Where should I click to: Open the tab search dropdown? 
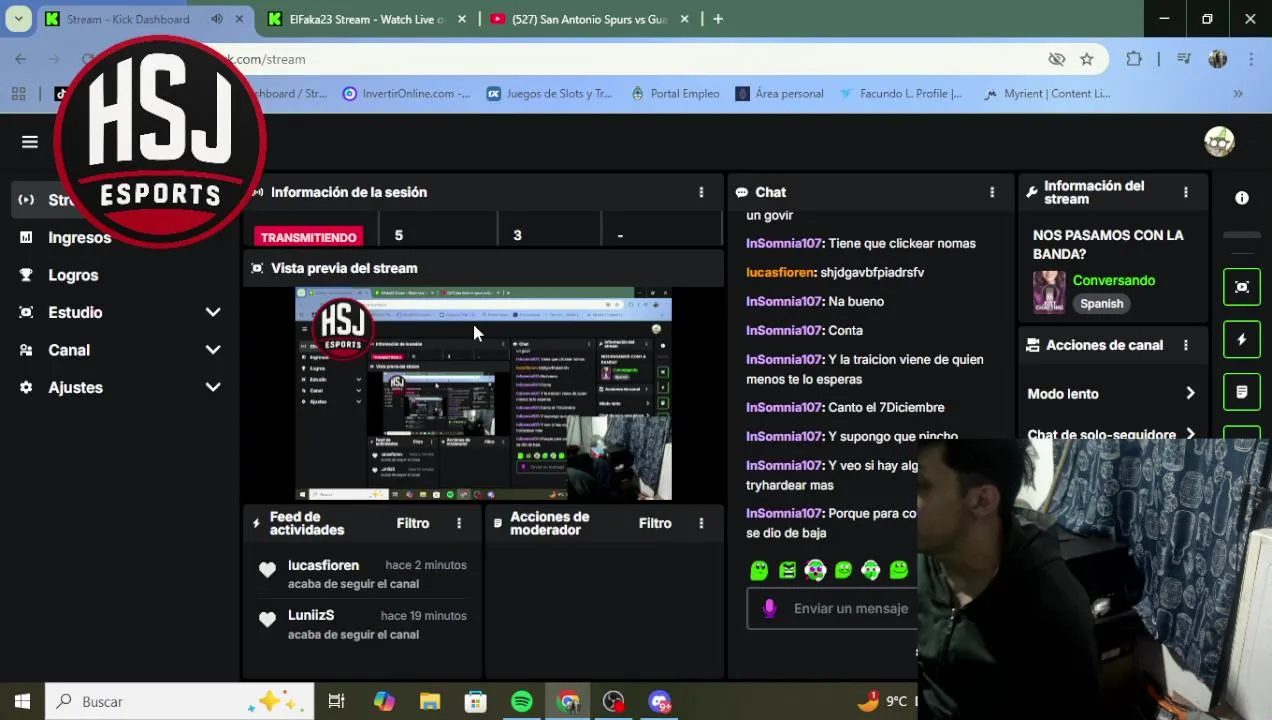[18, 19]
